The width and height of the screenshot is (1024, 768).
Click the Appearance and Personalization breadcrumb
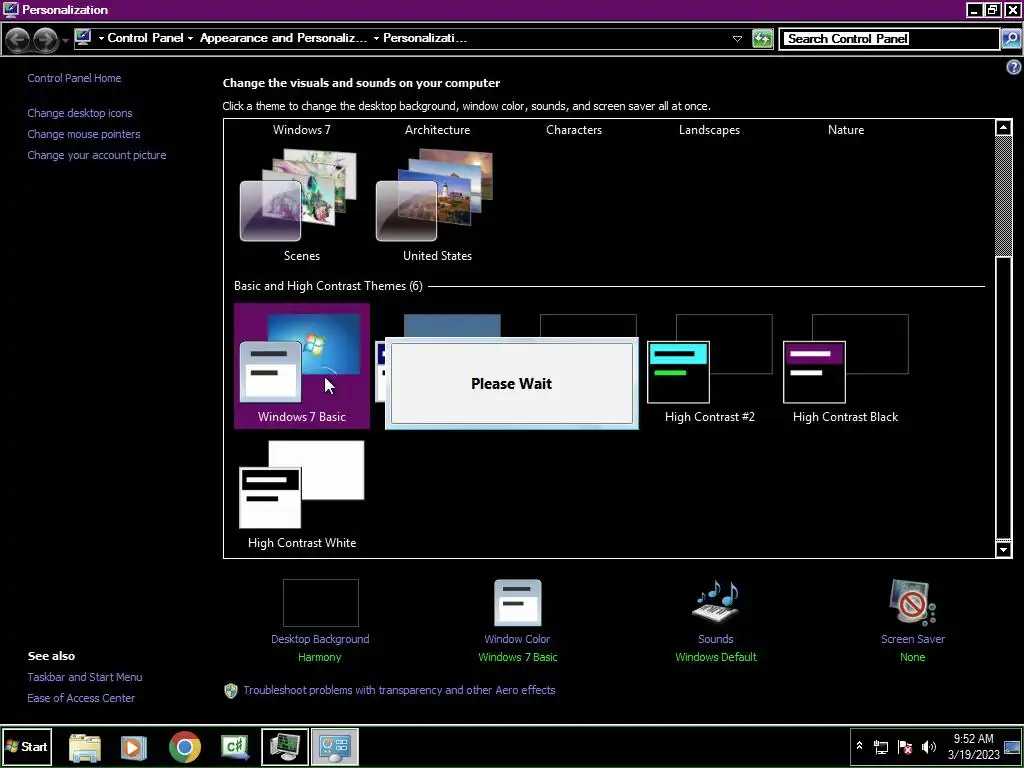[283, 38]
